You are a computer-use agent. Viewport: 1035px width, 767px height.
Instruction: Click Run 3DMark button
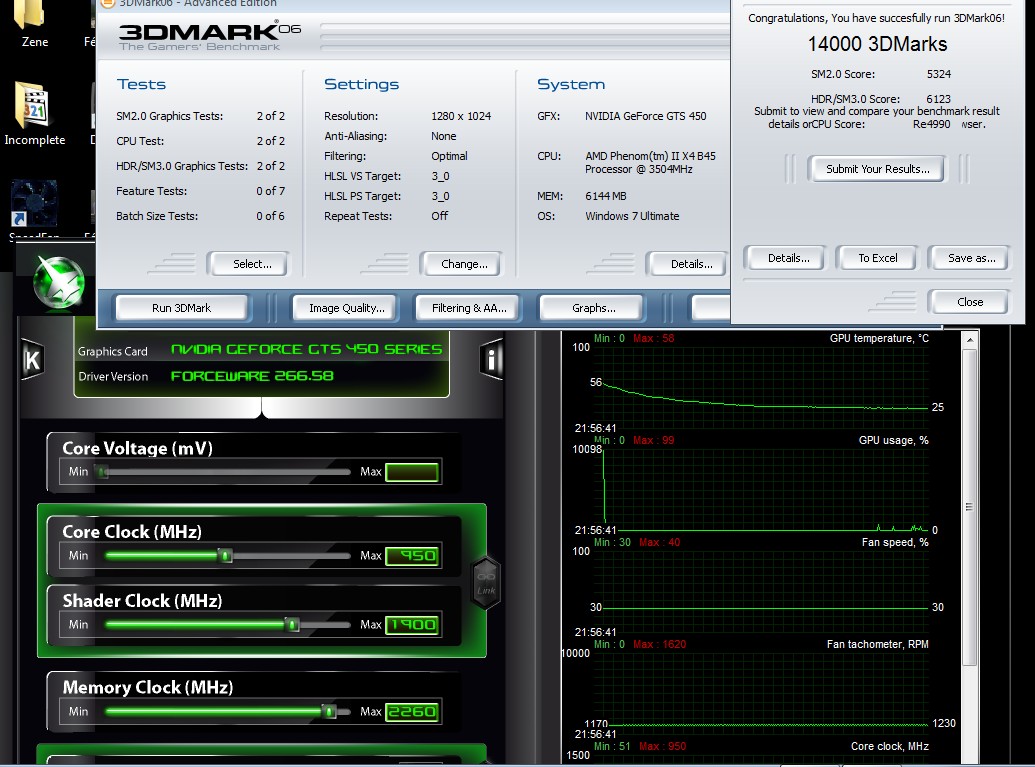182,308
